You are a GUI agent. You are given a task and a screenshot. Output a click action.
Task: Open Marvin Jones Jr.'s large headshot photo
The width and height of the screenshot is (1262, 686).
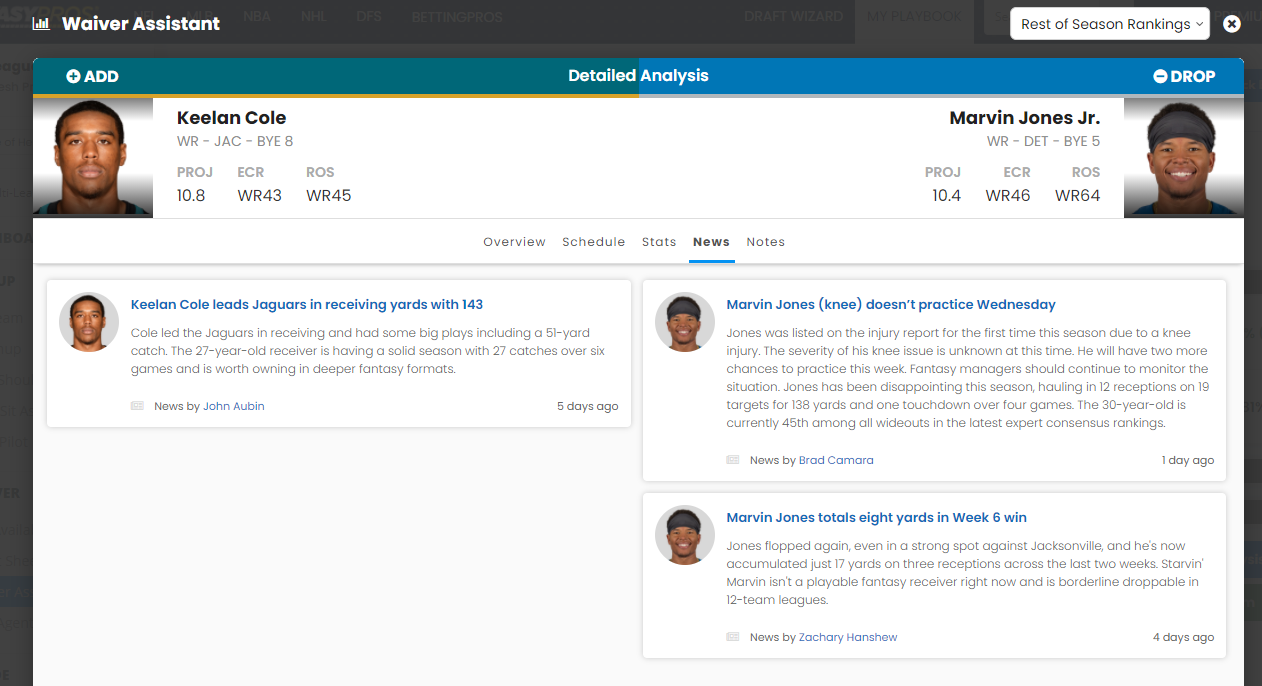tap(1184, 157)
